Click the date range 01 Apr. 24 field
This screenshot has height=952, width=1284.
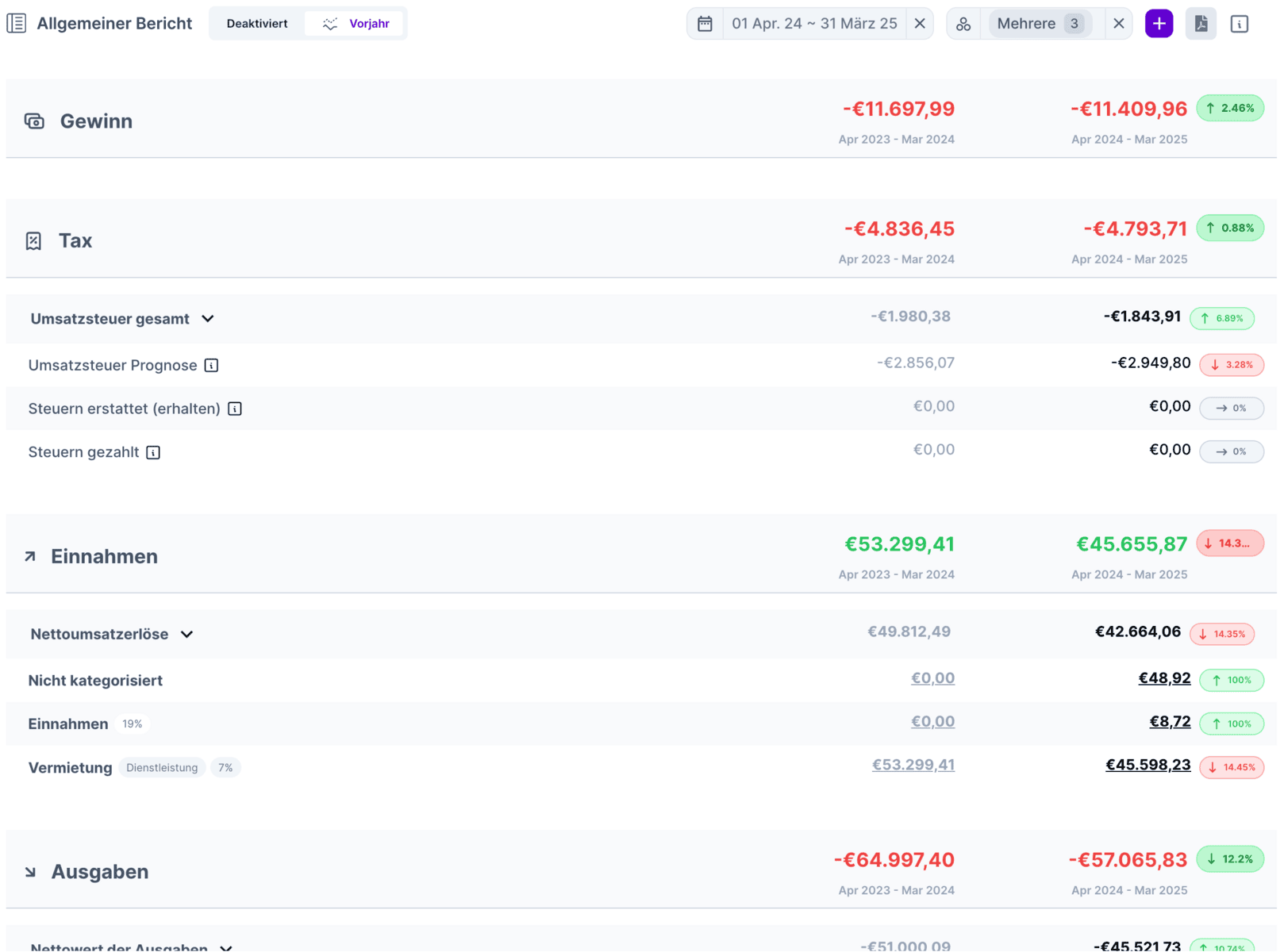(x=813, y=24)
